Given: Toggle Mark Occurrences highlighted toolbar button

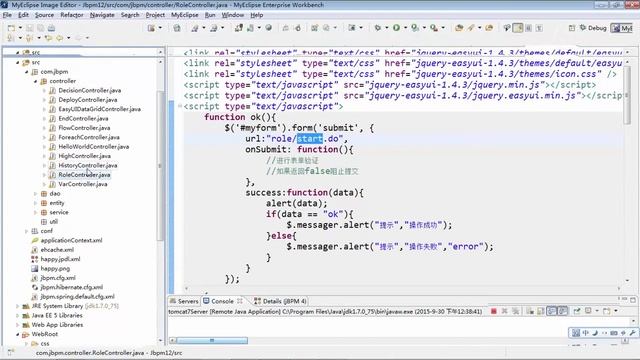Looking at the screenshot, I should tap(518, 28).
